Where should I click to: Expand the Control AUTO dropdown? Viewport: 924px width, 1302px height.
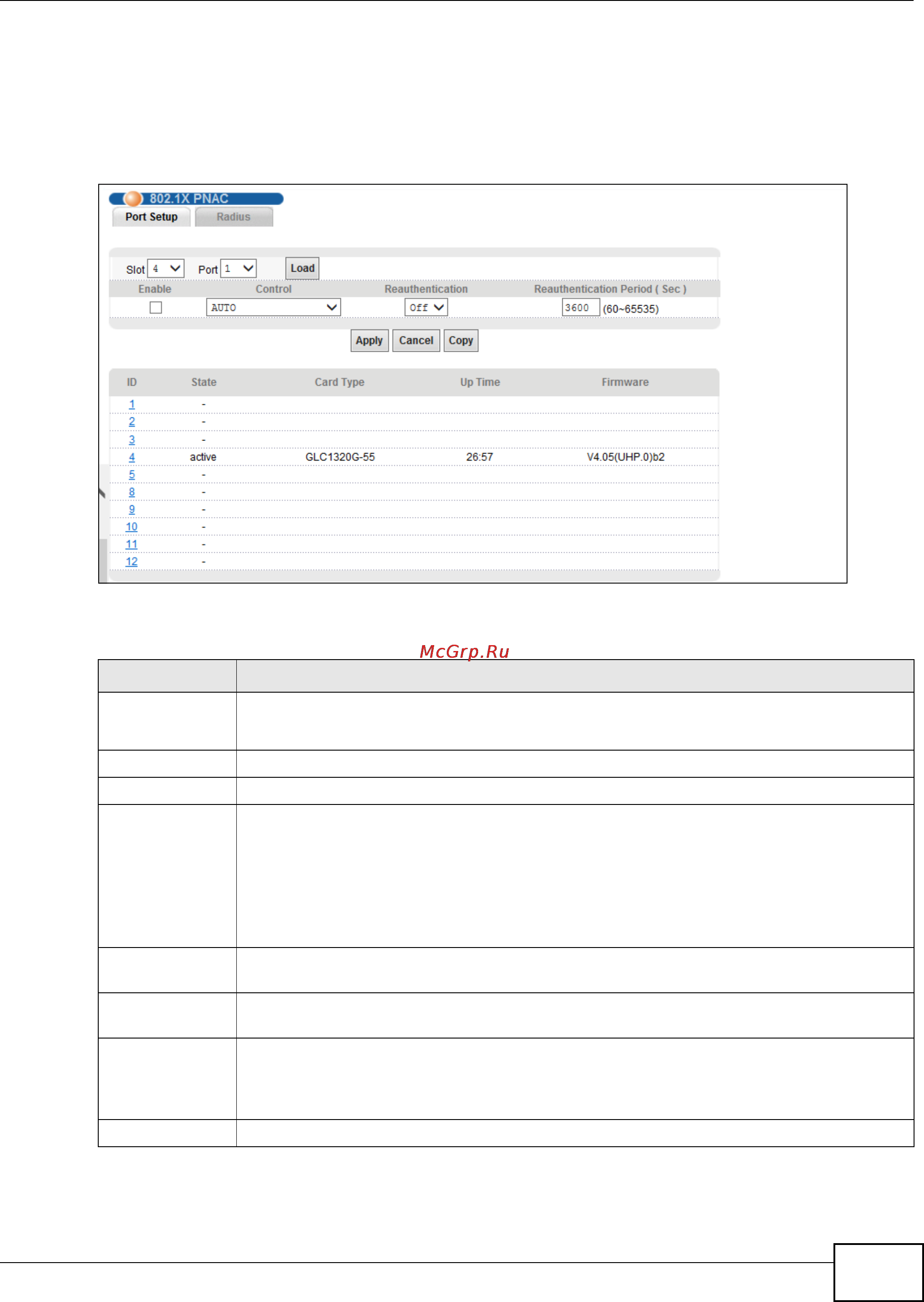(x=273, y=308)
